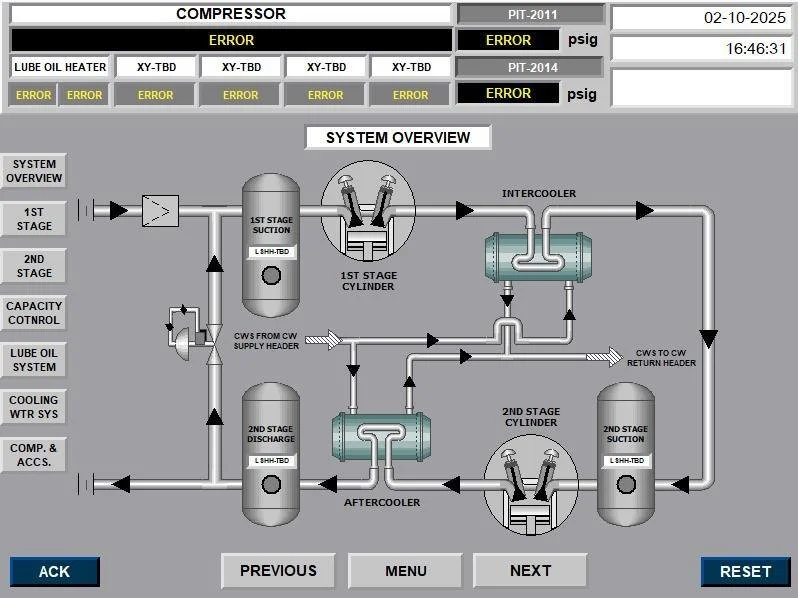Image resolution: width=798 pixels, height=598 pixels.
Task: Click second ERROR status under Lube Oil Heater
Action: [x=84, y=95]
